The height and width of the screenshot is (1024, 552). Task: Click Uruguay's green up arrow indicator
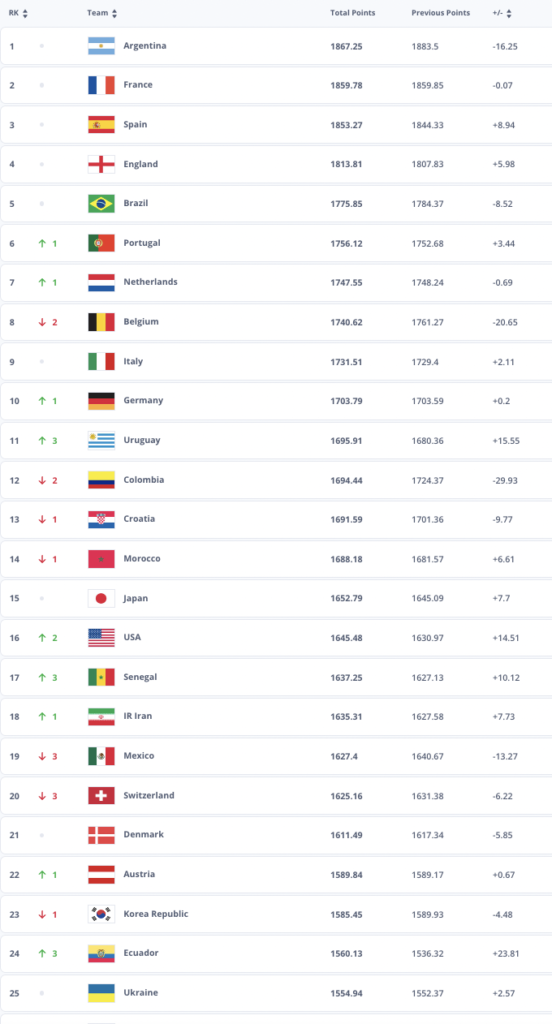click(42, 440)
